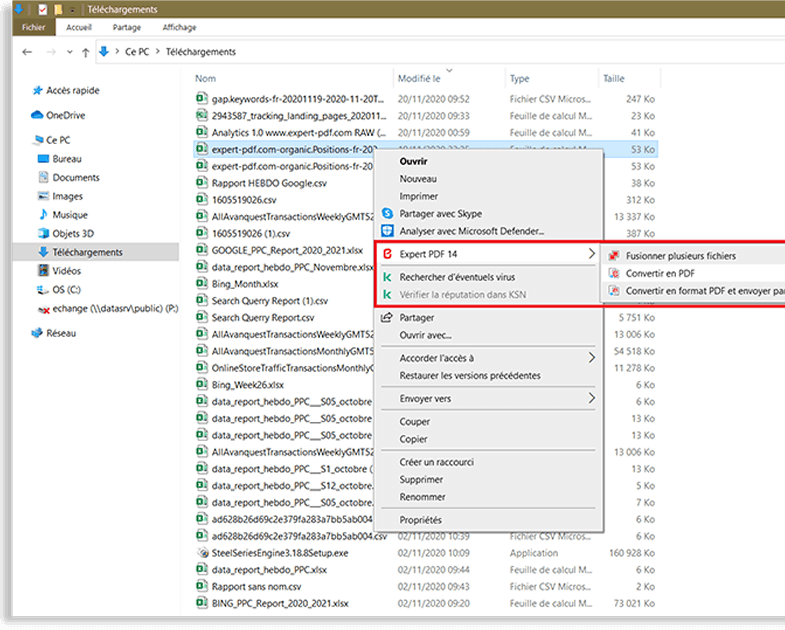Click the Kaspersky icon beside Rechercher d'éventuels virus
The height and width of the screenshot is (630, 785).
(387, 277)
